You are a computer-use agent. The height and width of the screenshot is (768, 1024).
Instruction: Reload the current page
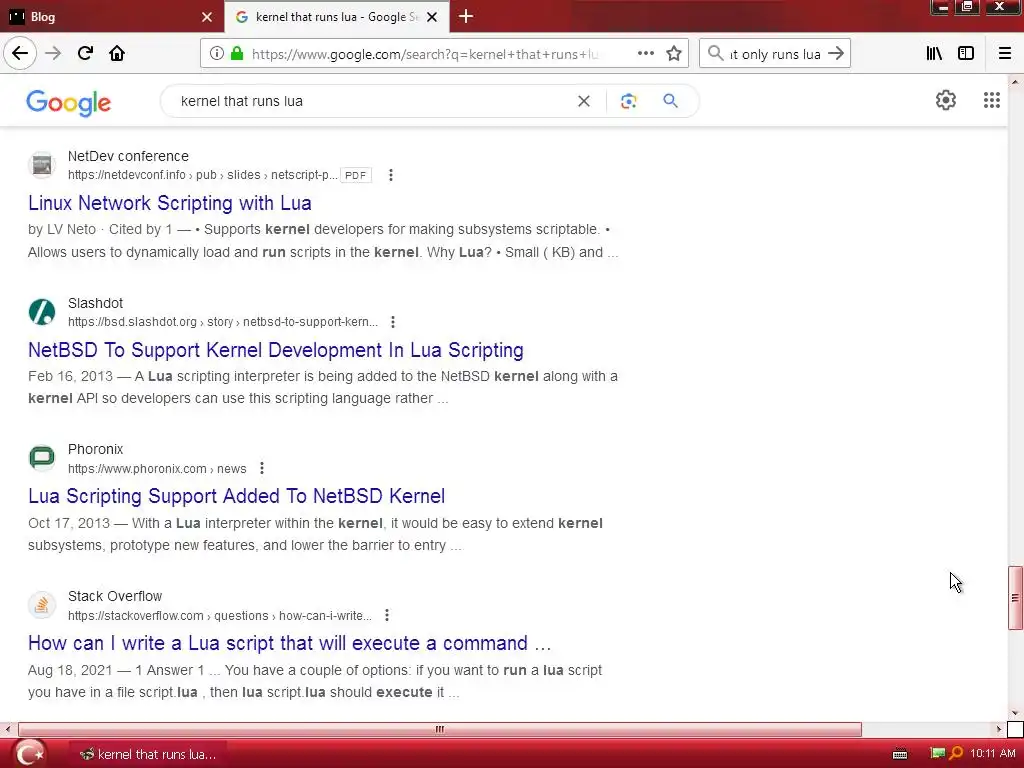[85, 53]
